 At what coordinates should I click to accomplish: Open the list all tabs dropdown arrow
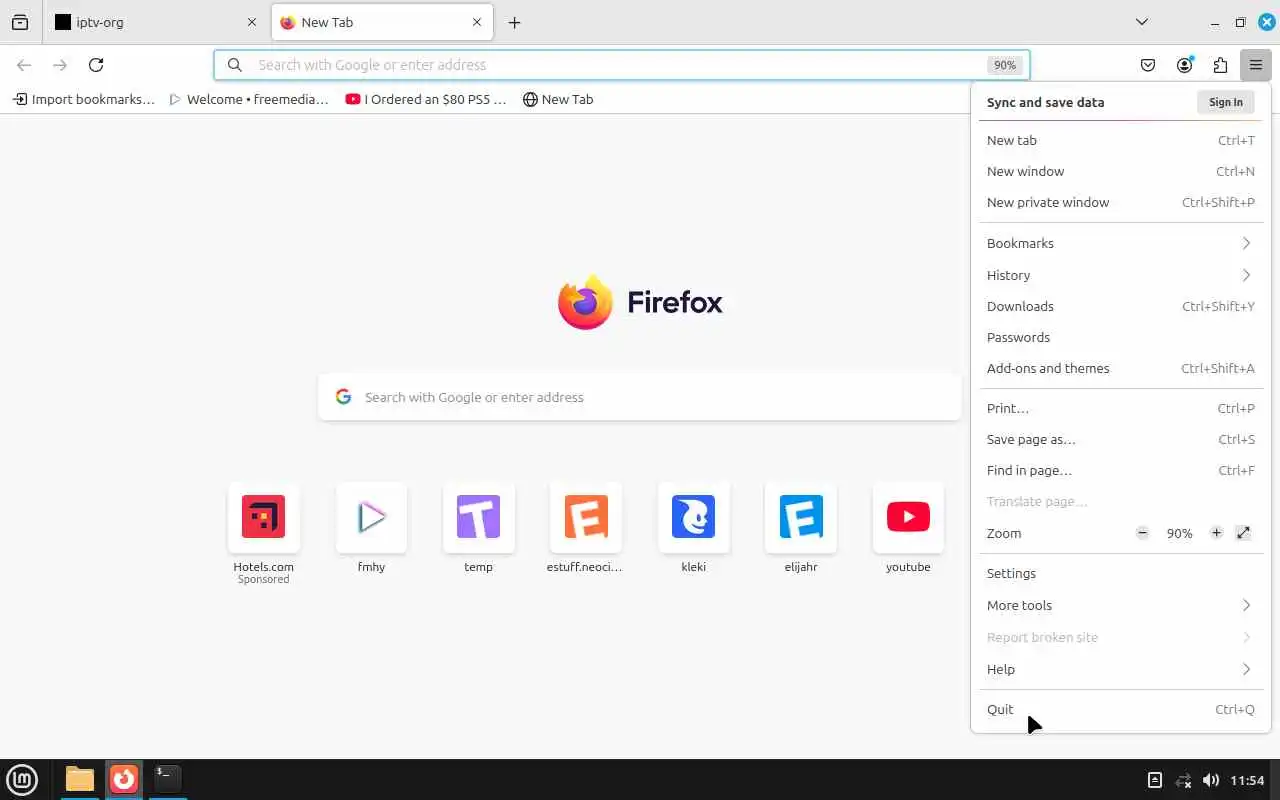[x=1141, y=22]
